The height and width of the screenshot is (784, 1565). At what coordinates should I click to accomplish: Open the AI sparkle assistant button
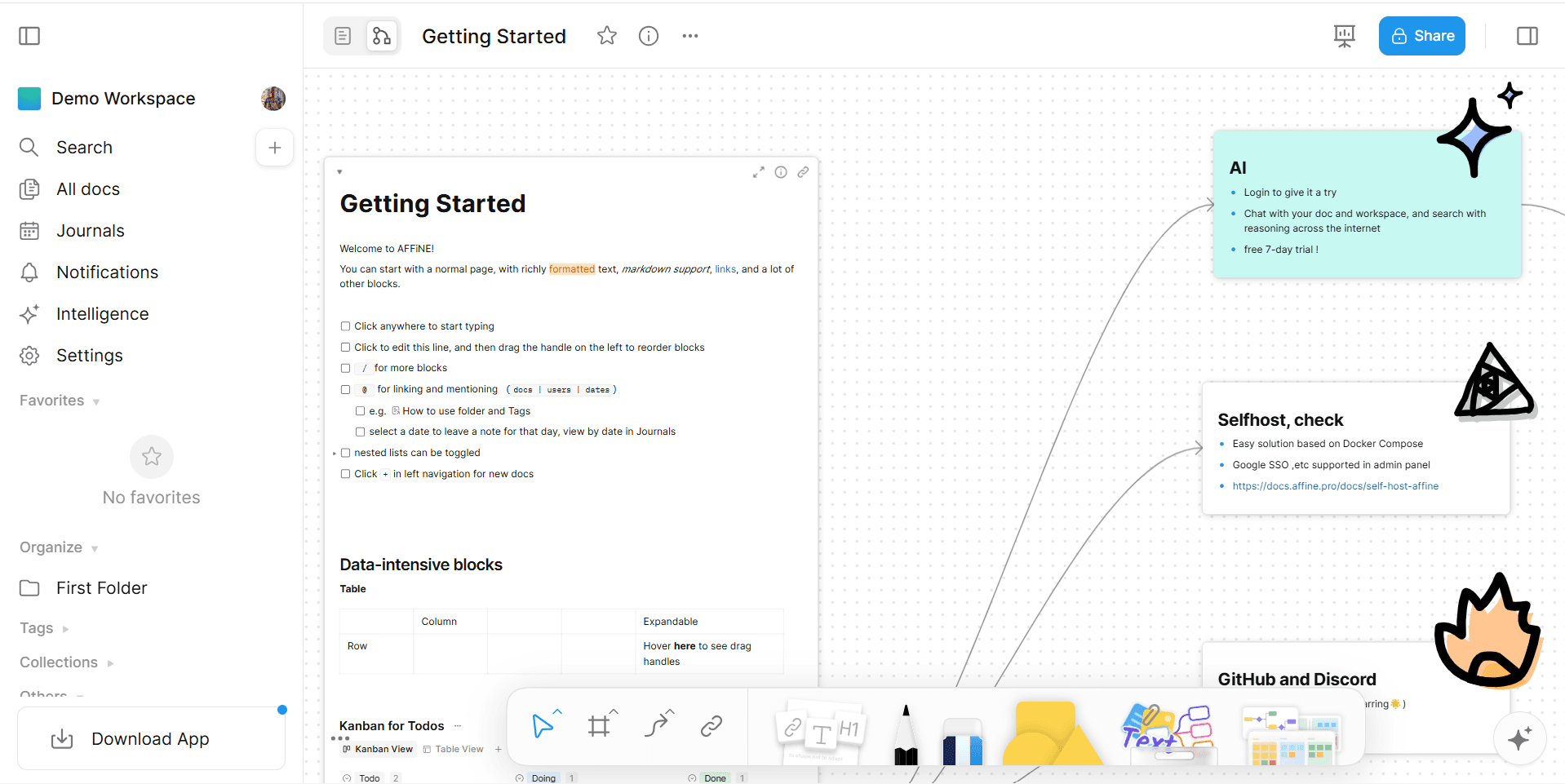click(1519, 739)
